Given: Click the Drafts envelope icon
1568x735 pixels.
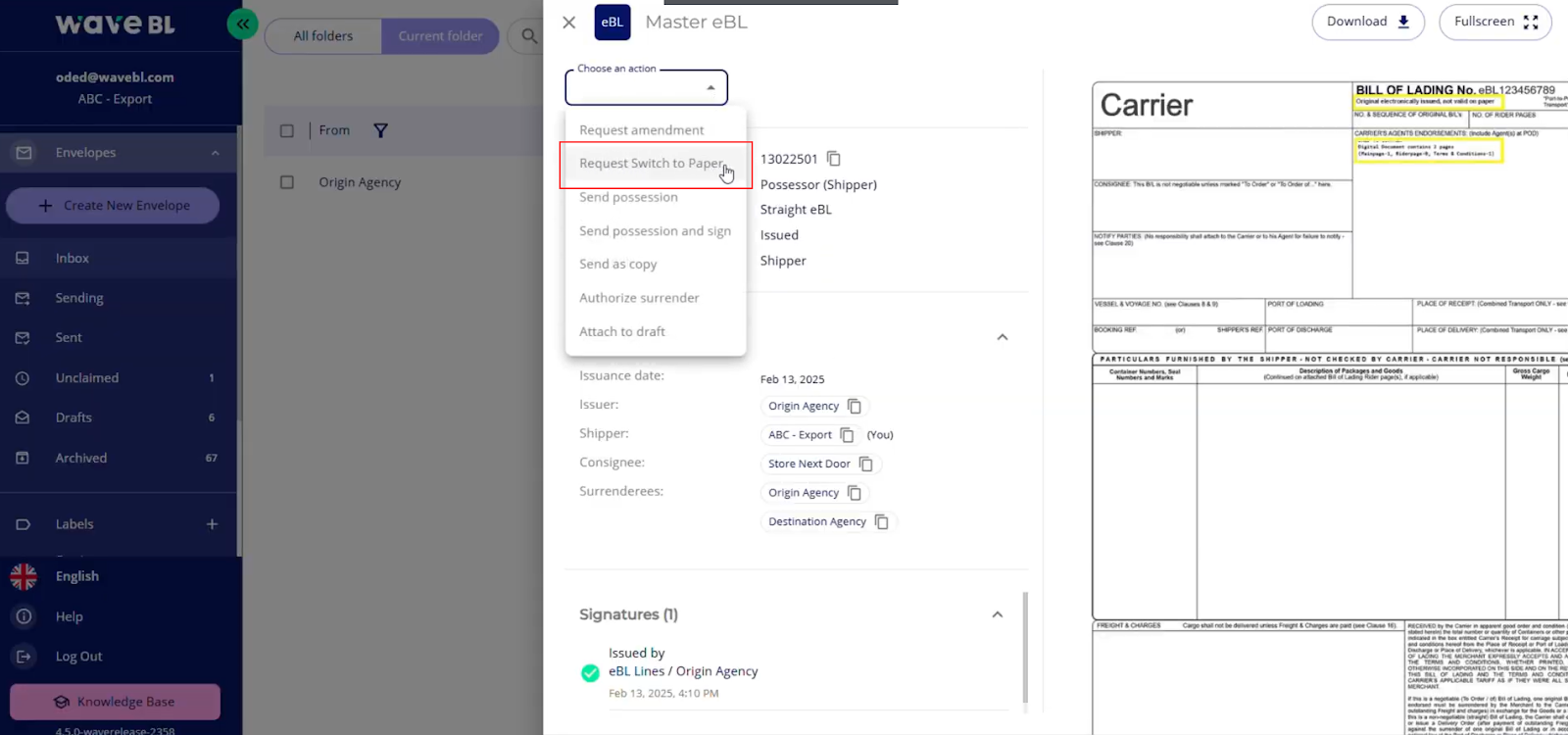Looking at the screenshot, I should tap(23, 417).
